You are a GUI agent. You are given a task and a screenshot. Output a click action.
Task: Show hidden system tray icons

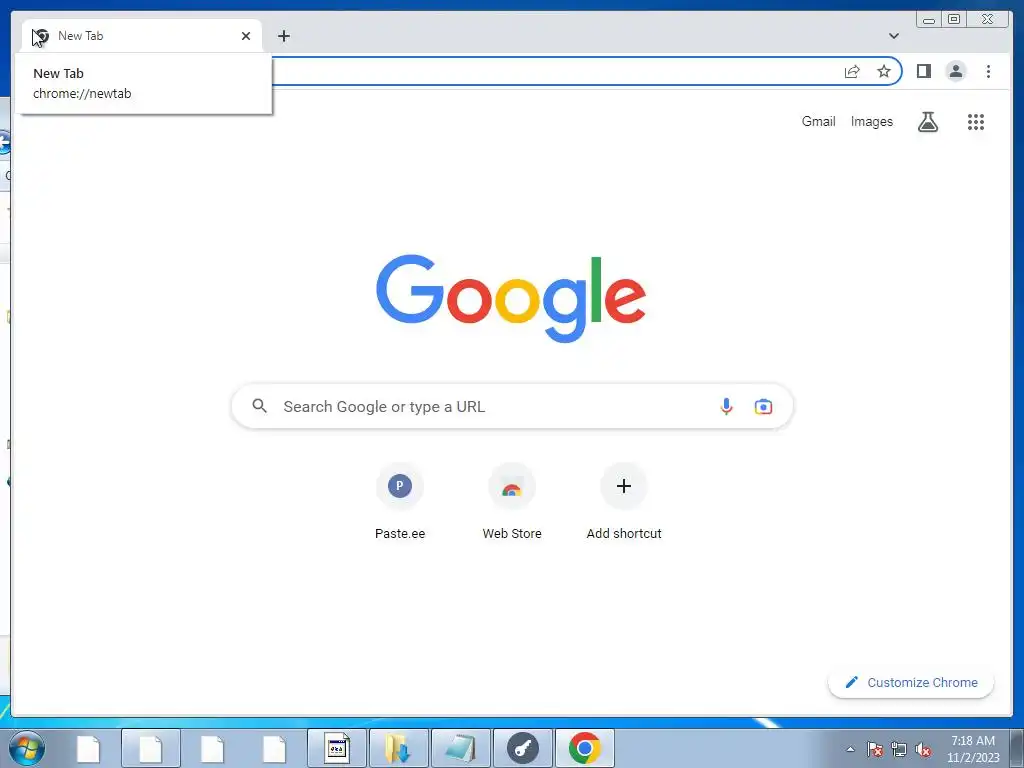(x=850, y=749)
